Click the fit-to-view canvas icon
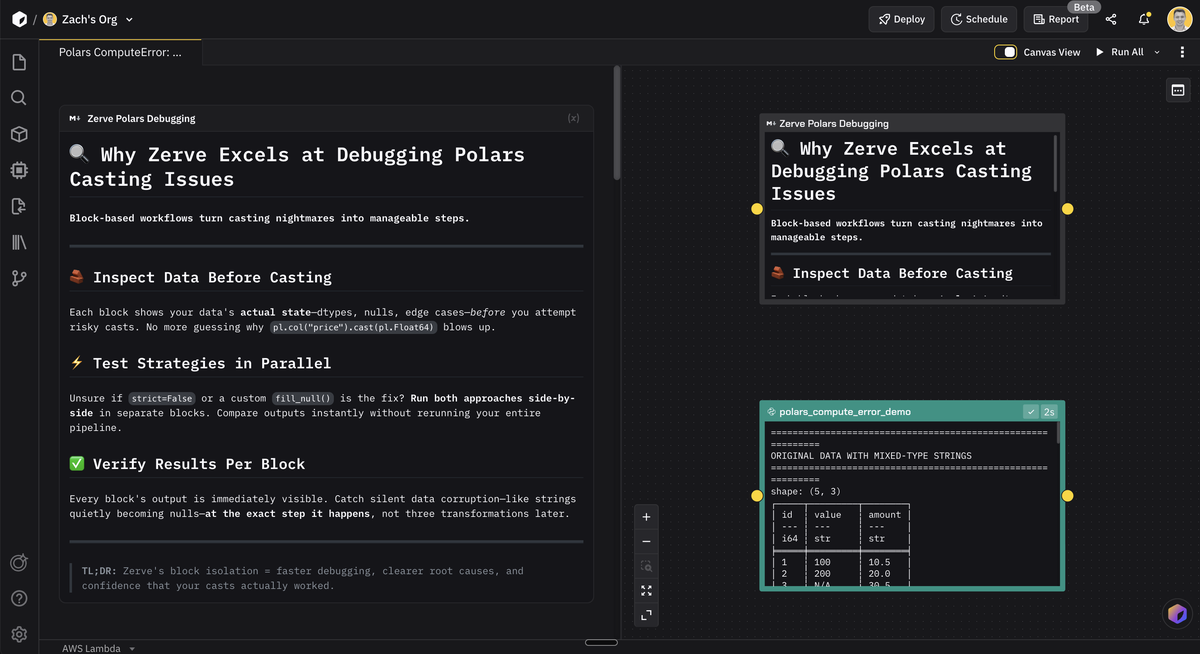The width and height of the screenshot is (1200, 654). click(x=646, y=590)
